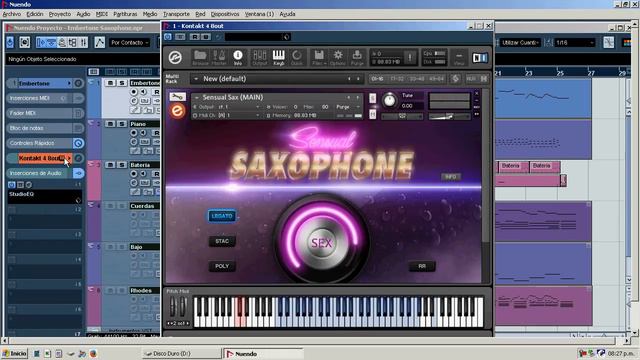
Task: Click the Nuendo color palette icon
Action: pyautogui.click(x=627, y=42)
